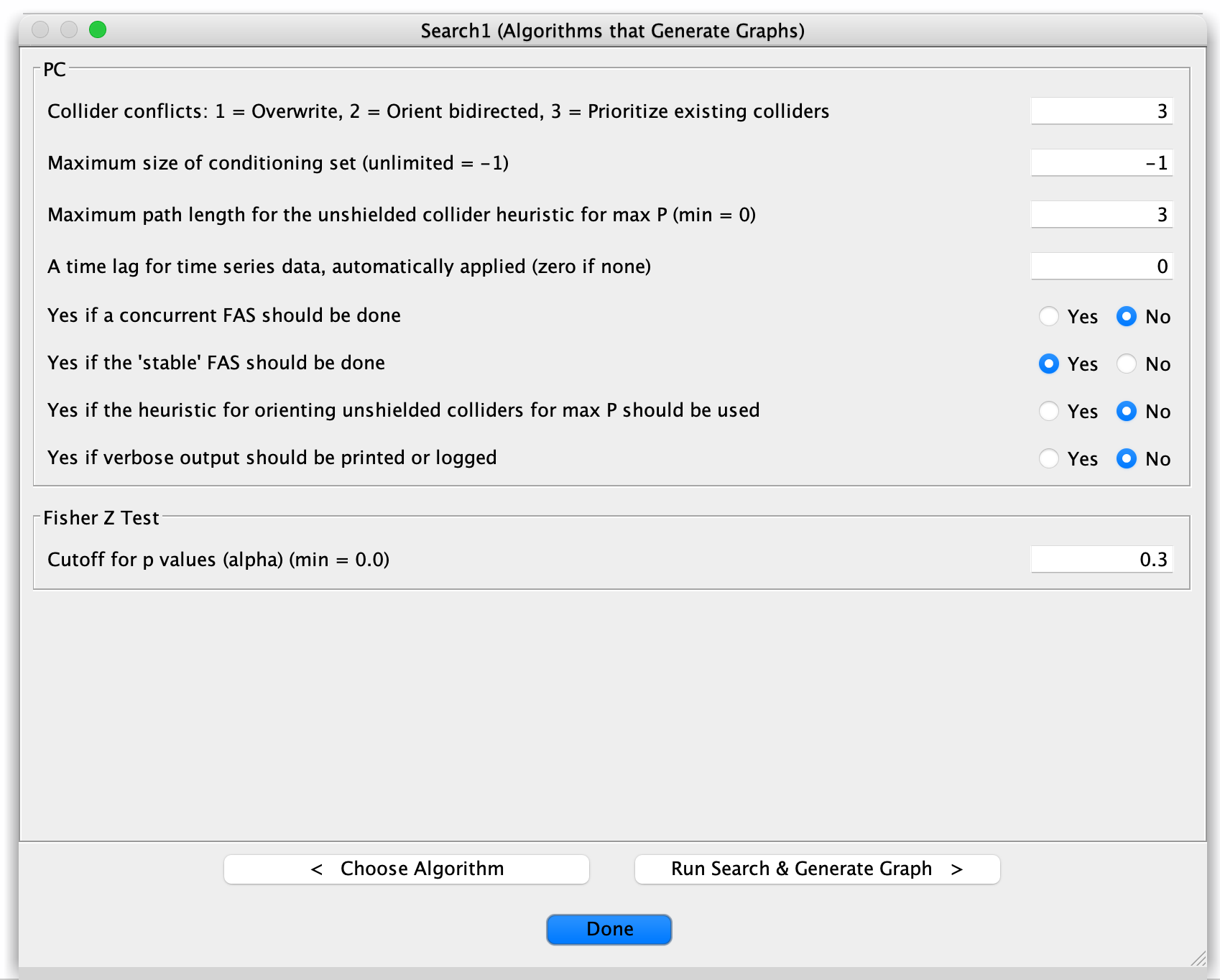Select 'No' for concurrent FAS
The width and height of the screenshot is (1220, 980).
click(x=1127, y=316)
